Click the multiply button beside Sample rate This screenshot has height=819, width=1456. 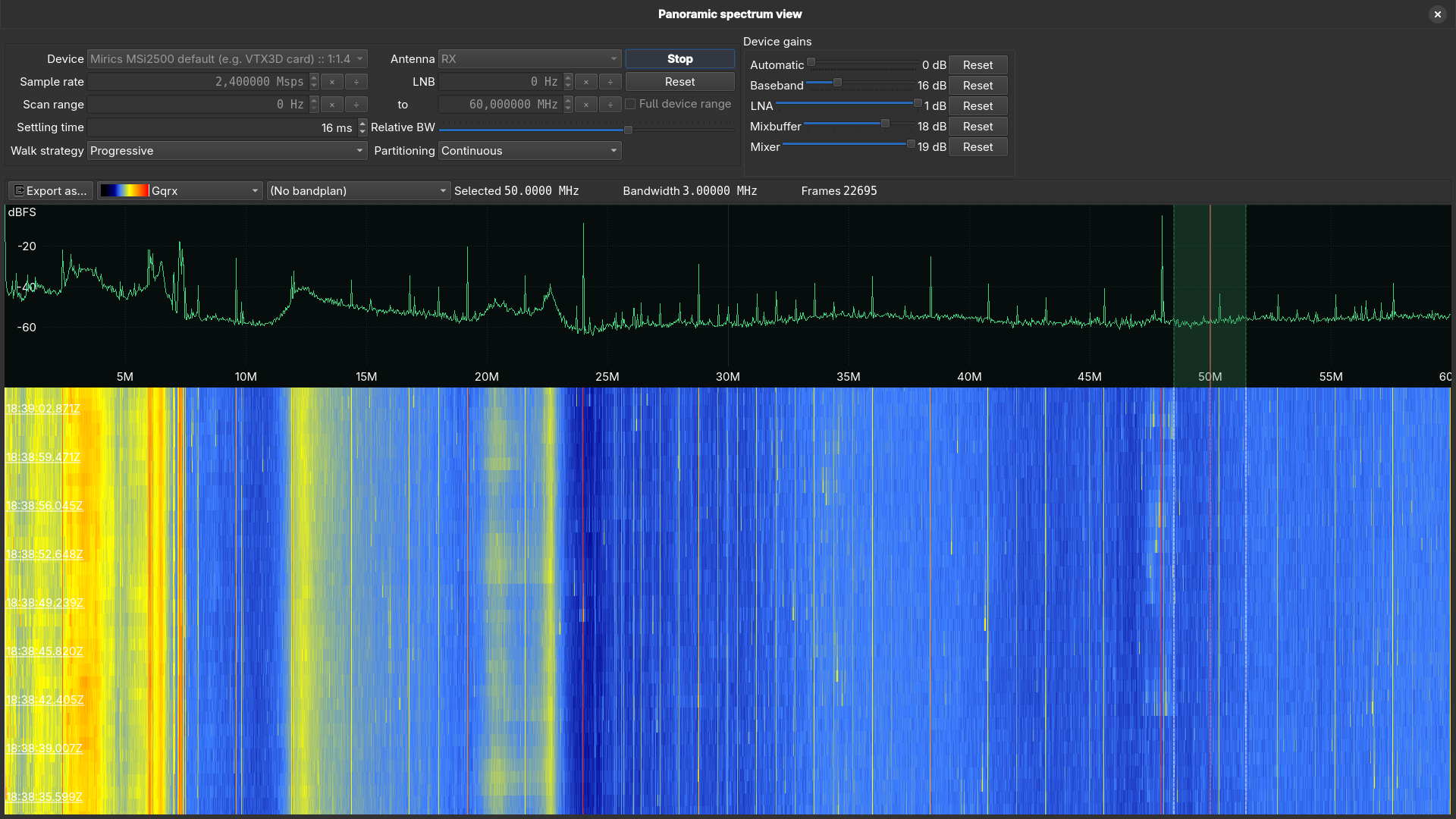point(331,82)
